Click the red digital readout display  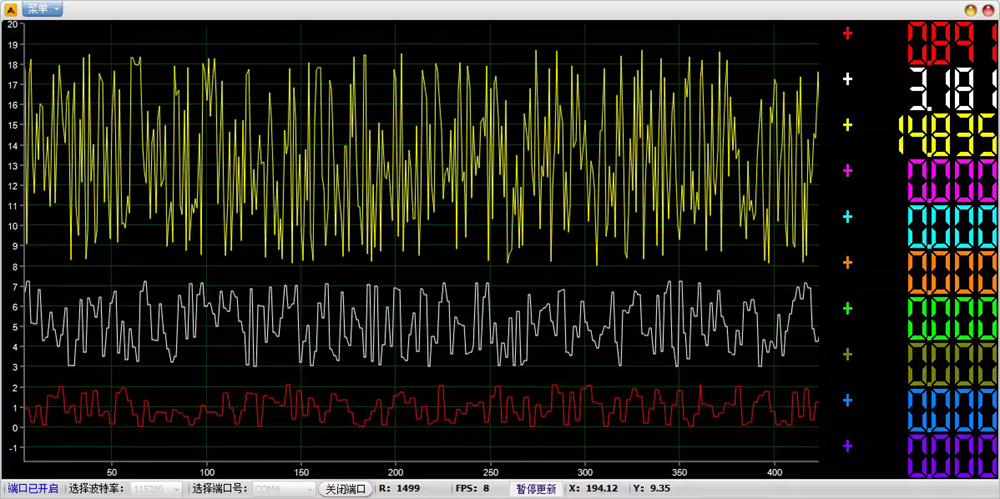tap(951, 44)
